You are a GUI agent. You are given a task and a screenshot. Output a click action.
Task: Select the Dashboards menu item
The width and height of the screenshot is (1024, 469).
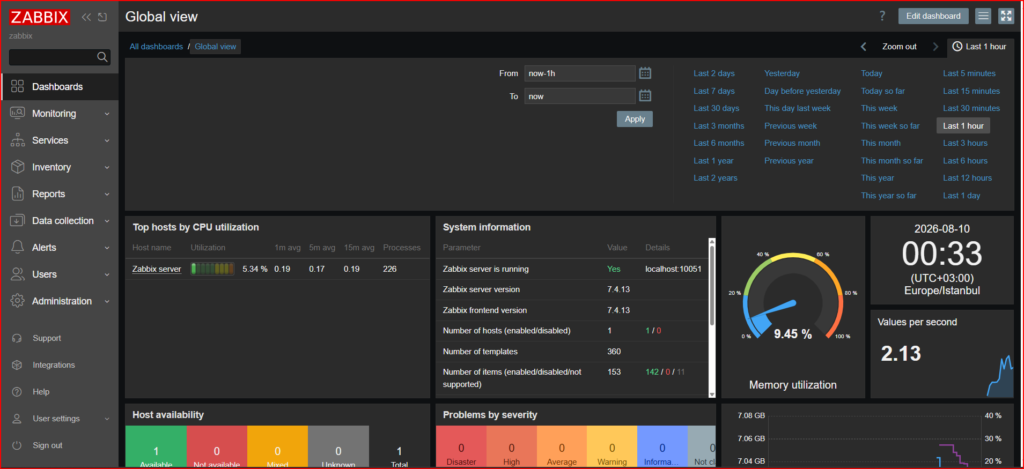pyautogui.click(x=59, y=86)
